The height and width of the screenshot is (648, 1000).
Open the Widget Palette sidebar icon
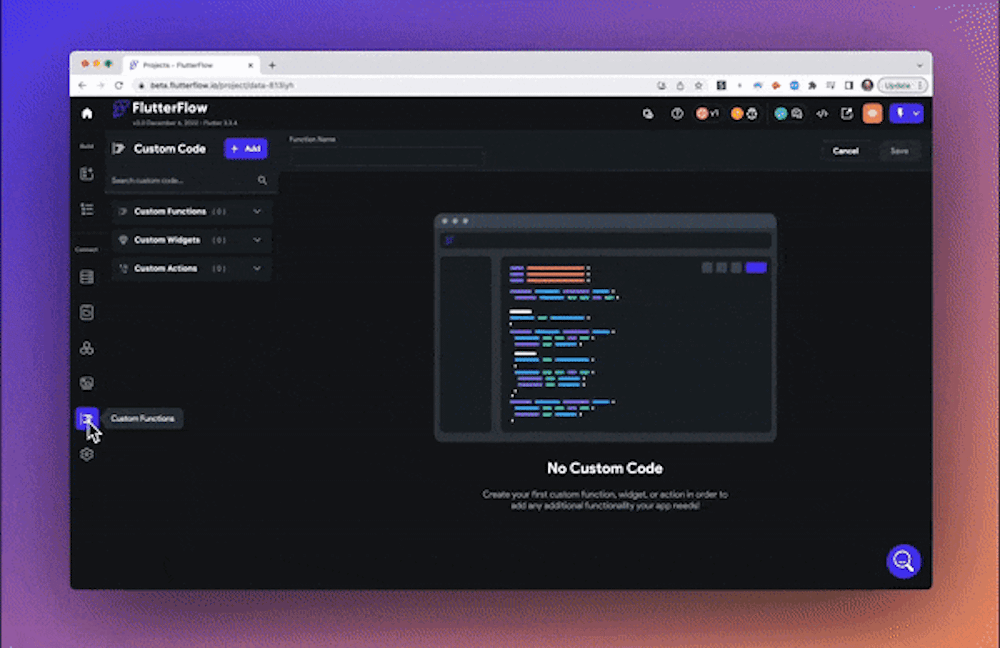point(87,174)
